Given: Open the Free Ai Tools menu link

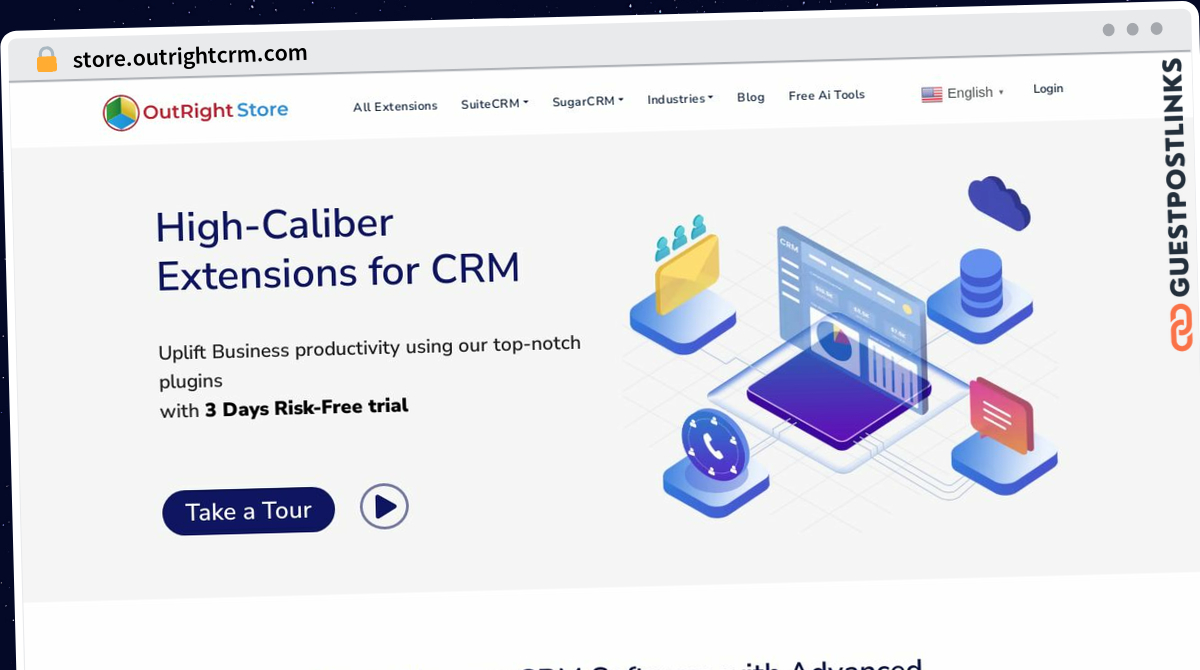Looking at the screenshot, I should point(827,95).
